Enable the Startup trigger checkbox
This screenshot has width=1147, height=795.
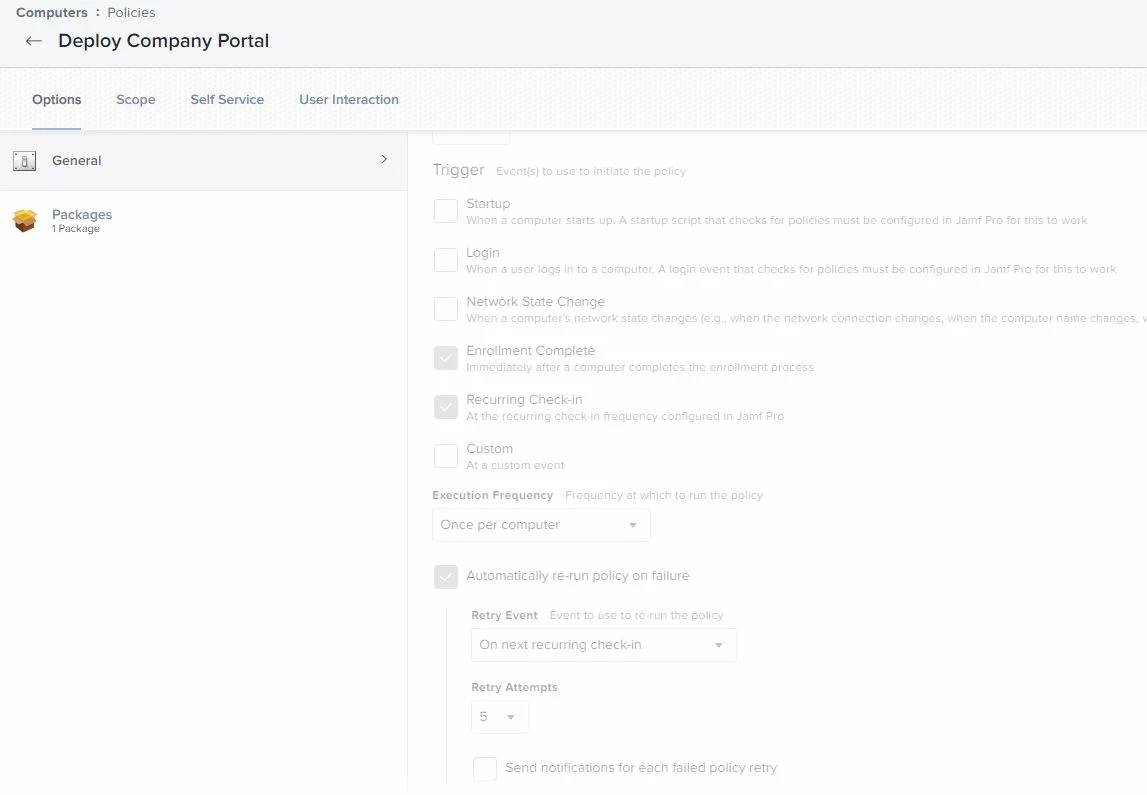(x=445, y=211)
